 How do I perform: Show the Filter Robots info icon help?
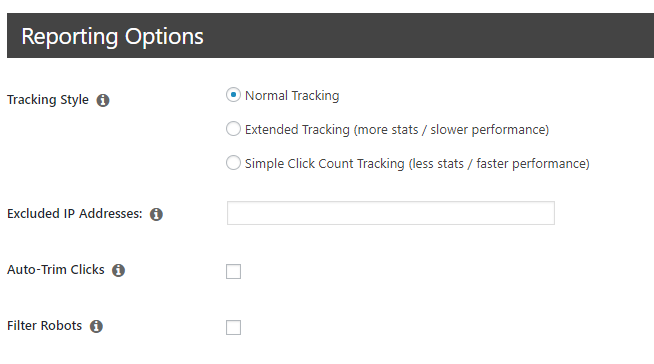coord(96,326)
